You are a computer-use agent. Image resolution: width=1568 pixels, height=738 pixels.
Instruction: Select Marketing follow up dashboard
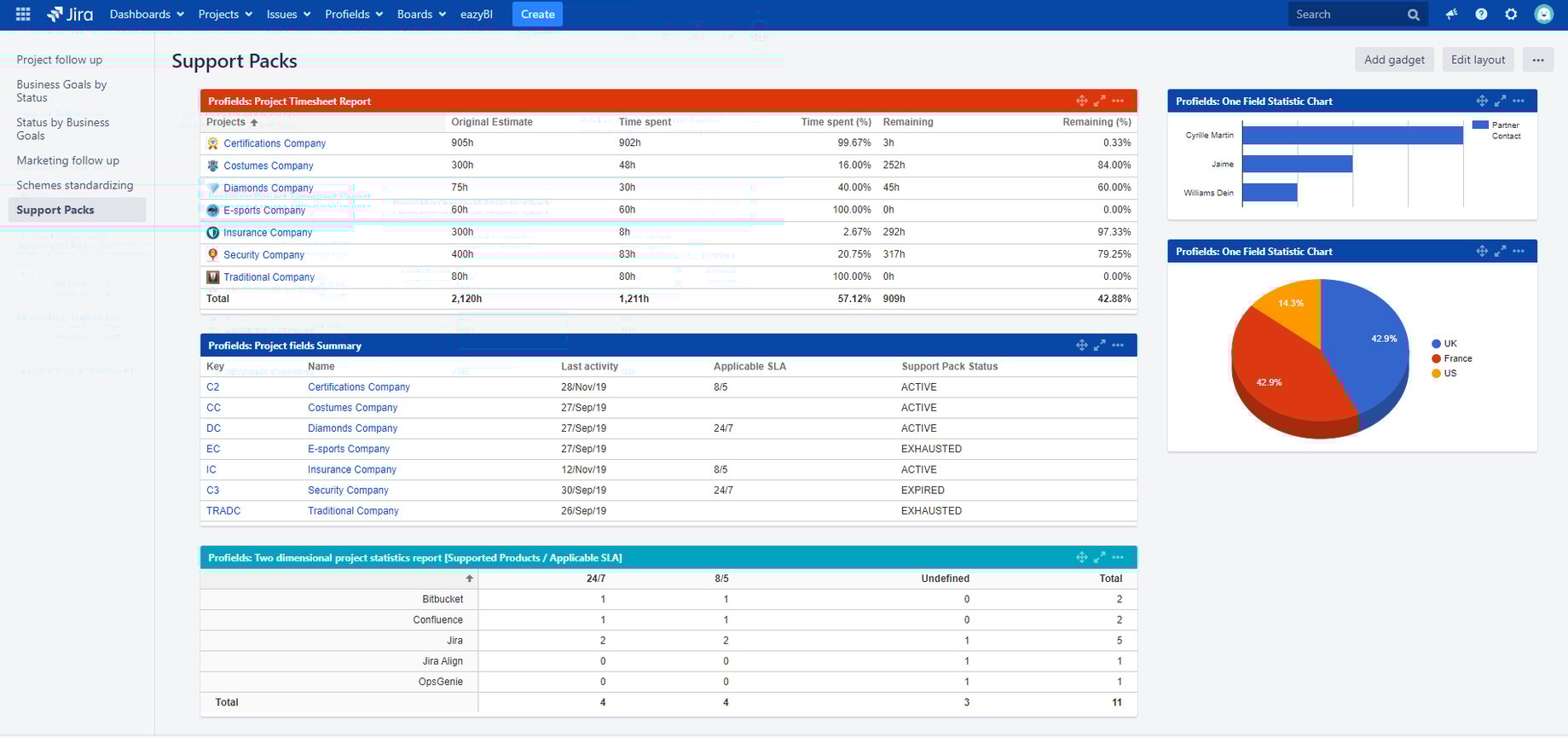68,160
